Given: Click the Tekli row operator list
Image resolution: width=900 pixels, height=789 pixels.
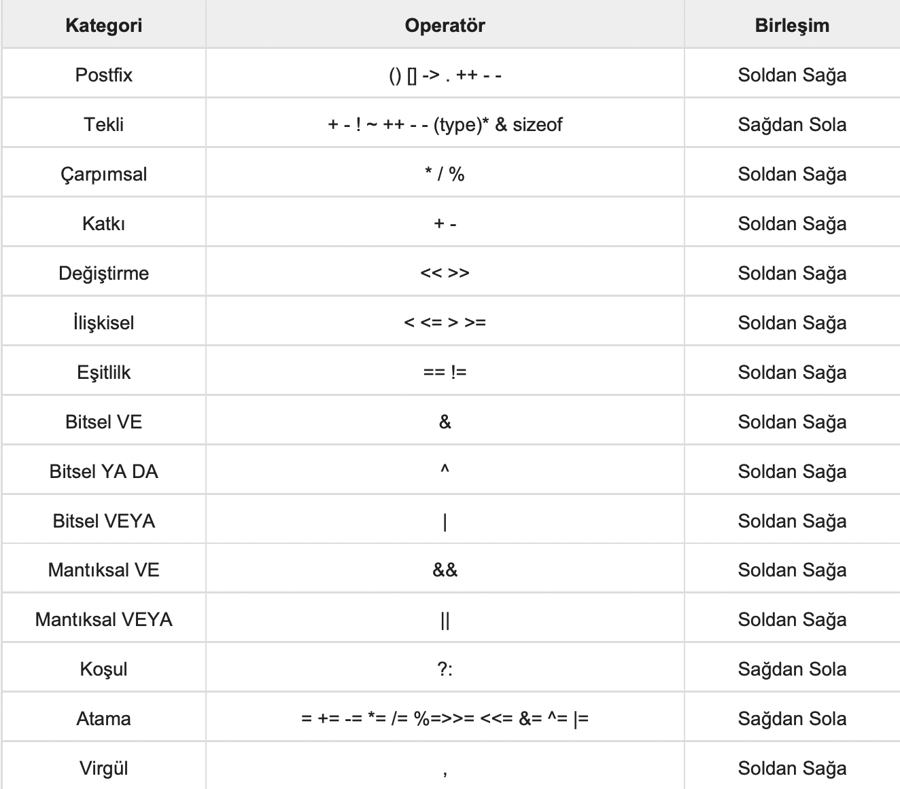Looking at the screenshot, I should [444, 125].
